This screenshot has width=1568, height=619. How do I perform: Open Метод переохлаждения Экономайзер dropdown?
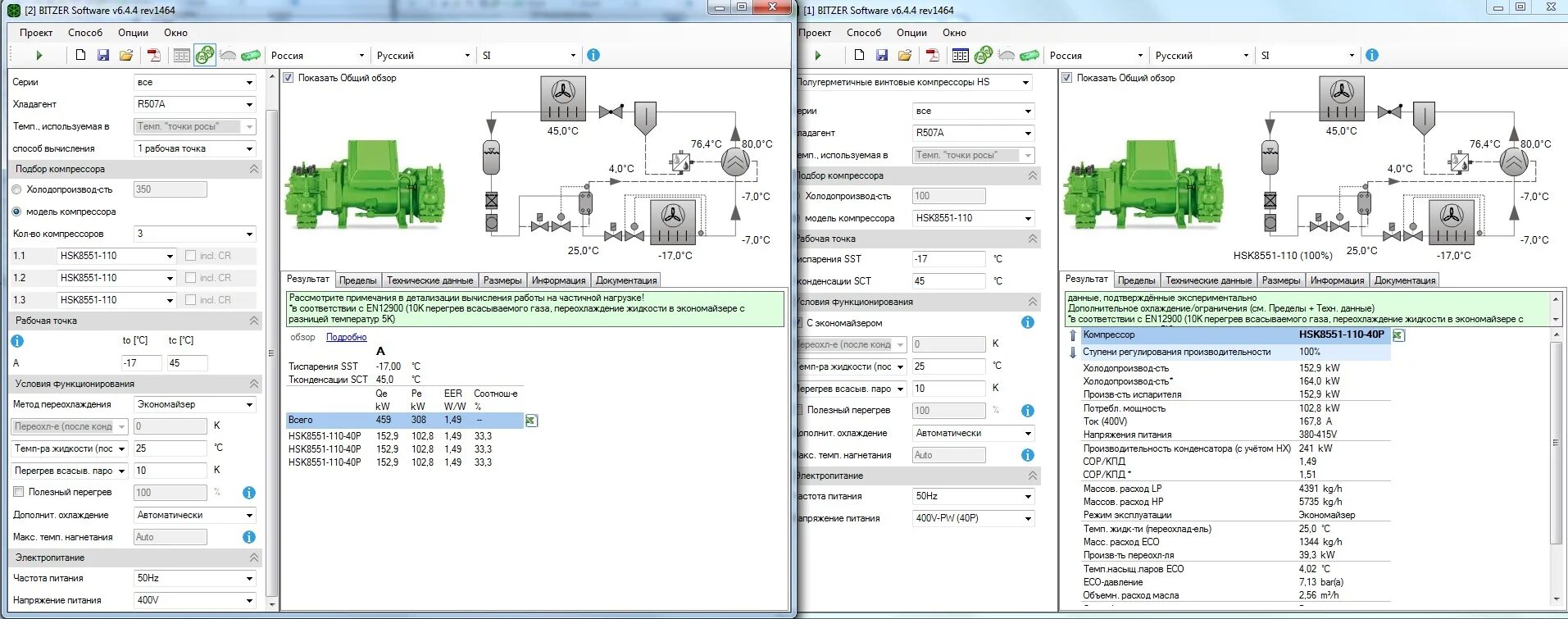pyautogui.click(x=195, y=404)
